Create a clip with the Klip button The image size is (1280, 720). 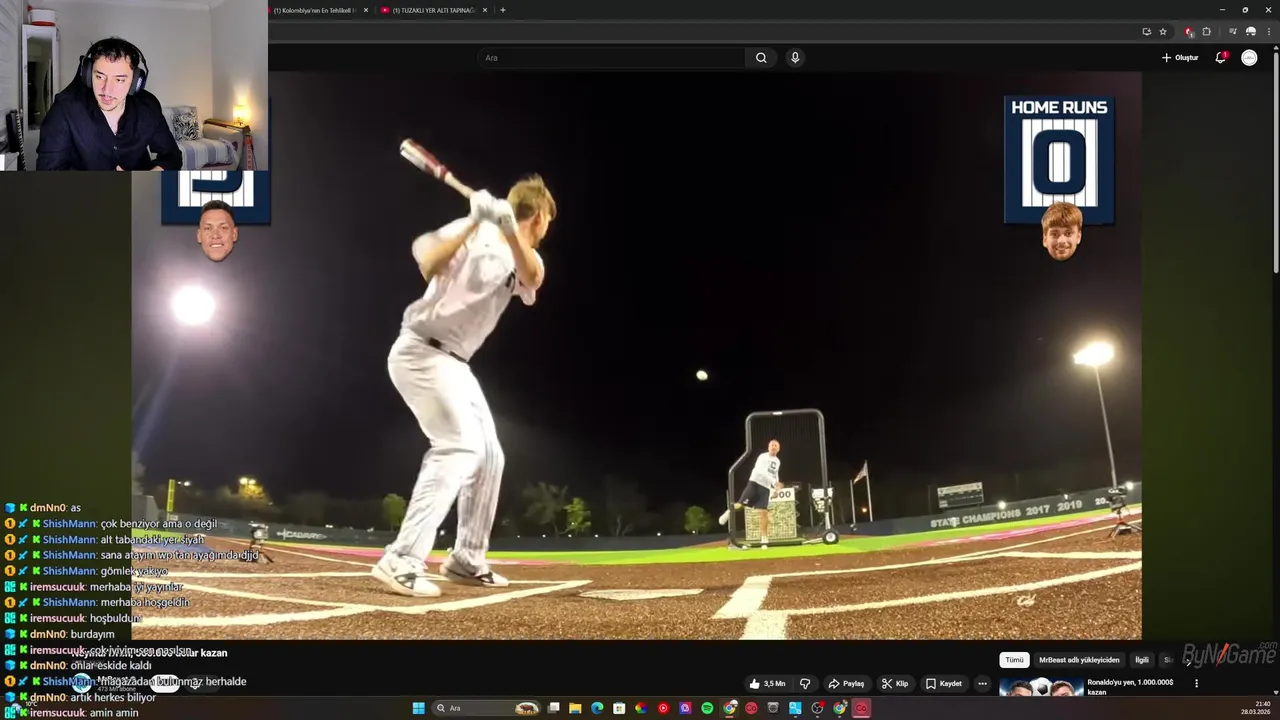pyautogui.click(x=895, y=684)
